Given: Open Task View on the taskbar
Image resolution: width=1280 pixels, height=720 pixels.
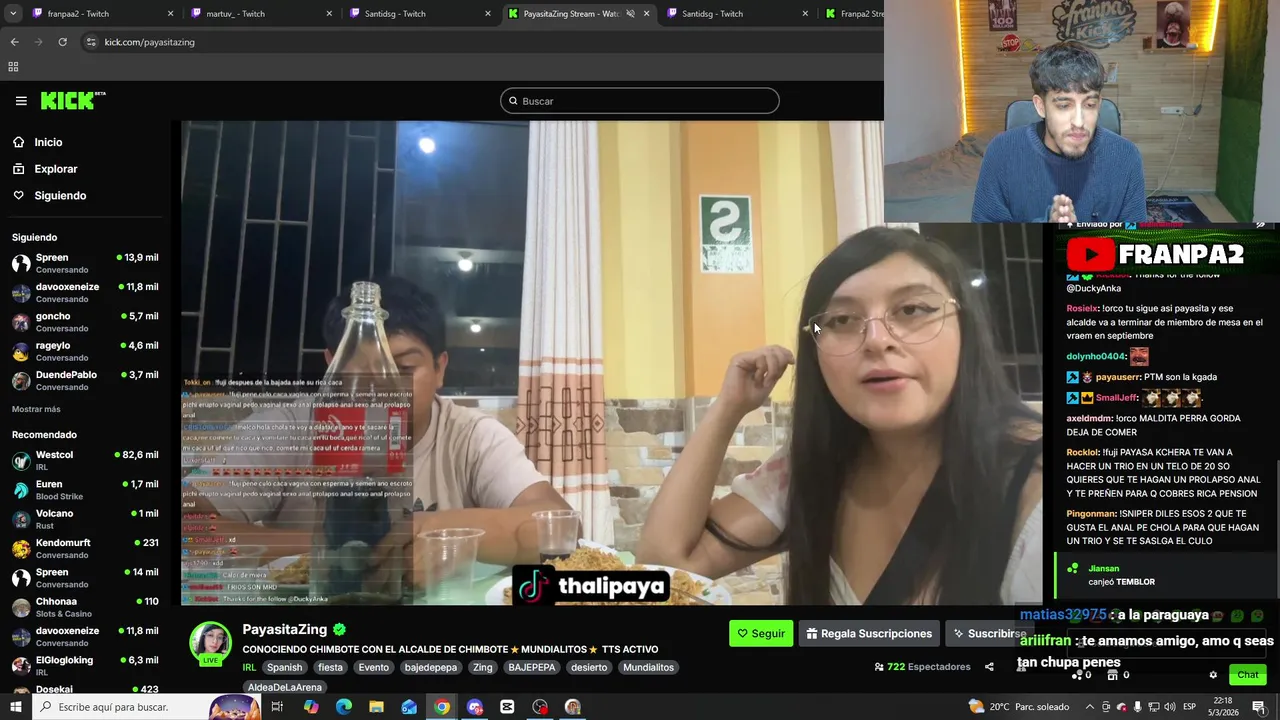Looking at the screenshot, I should pyautogui.click(x=277, y=707).
